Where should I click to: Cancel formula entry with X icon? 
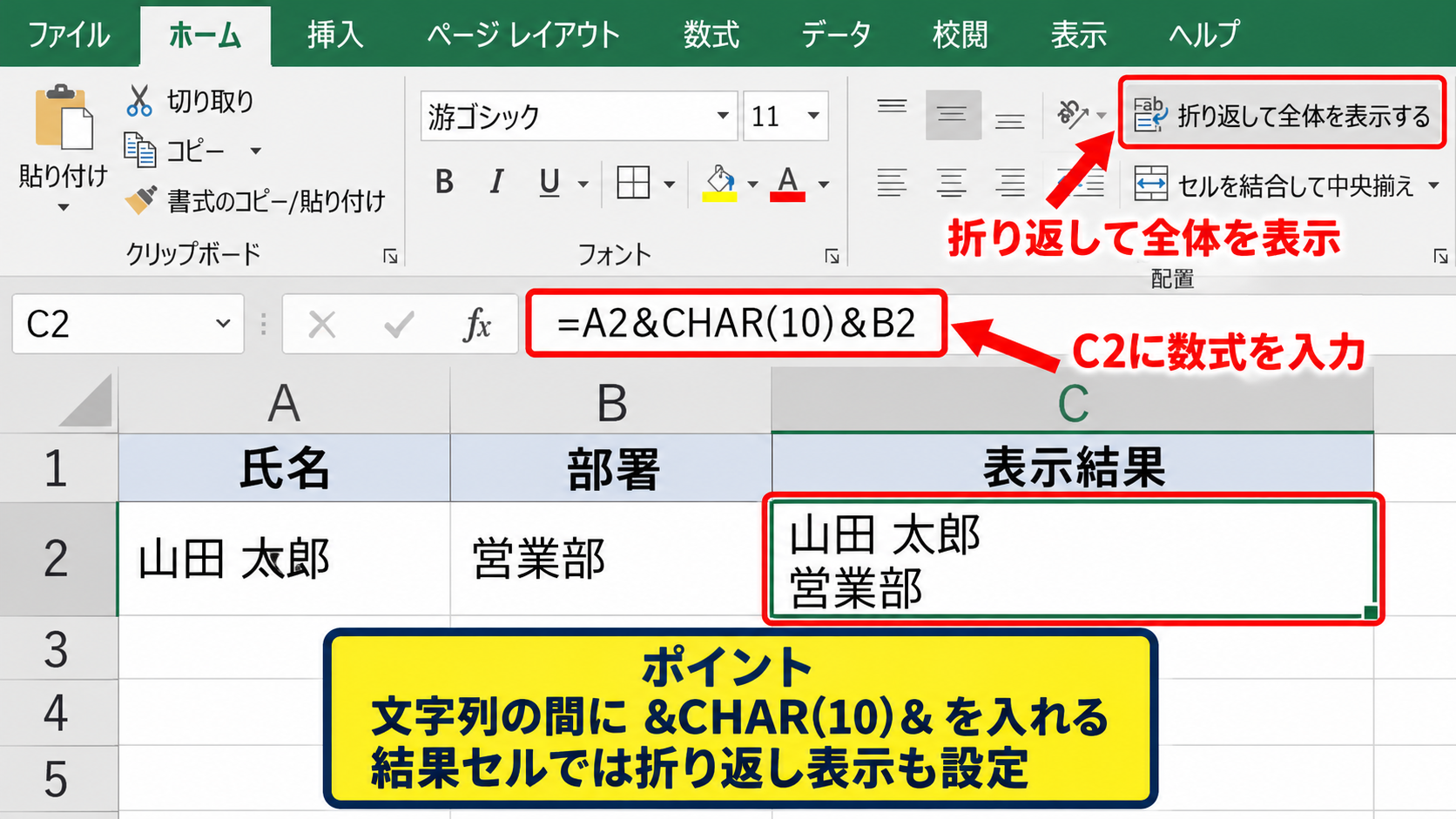[x=322, y=325]
